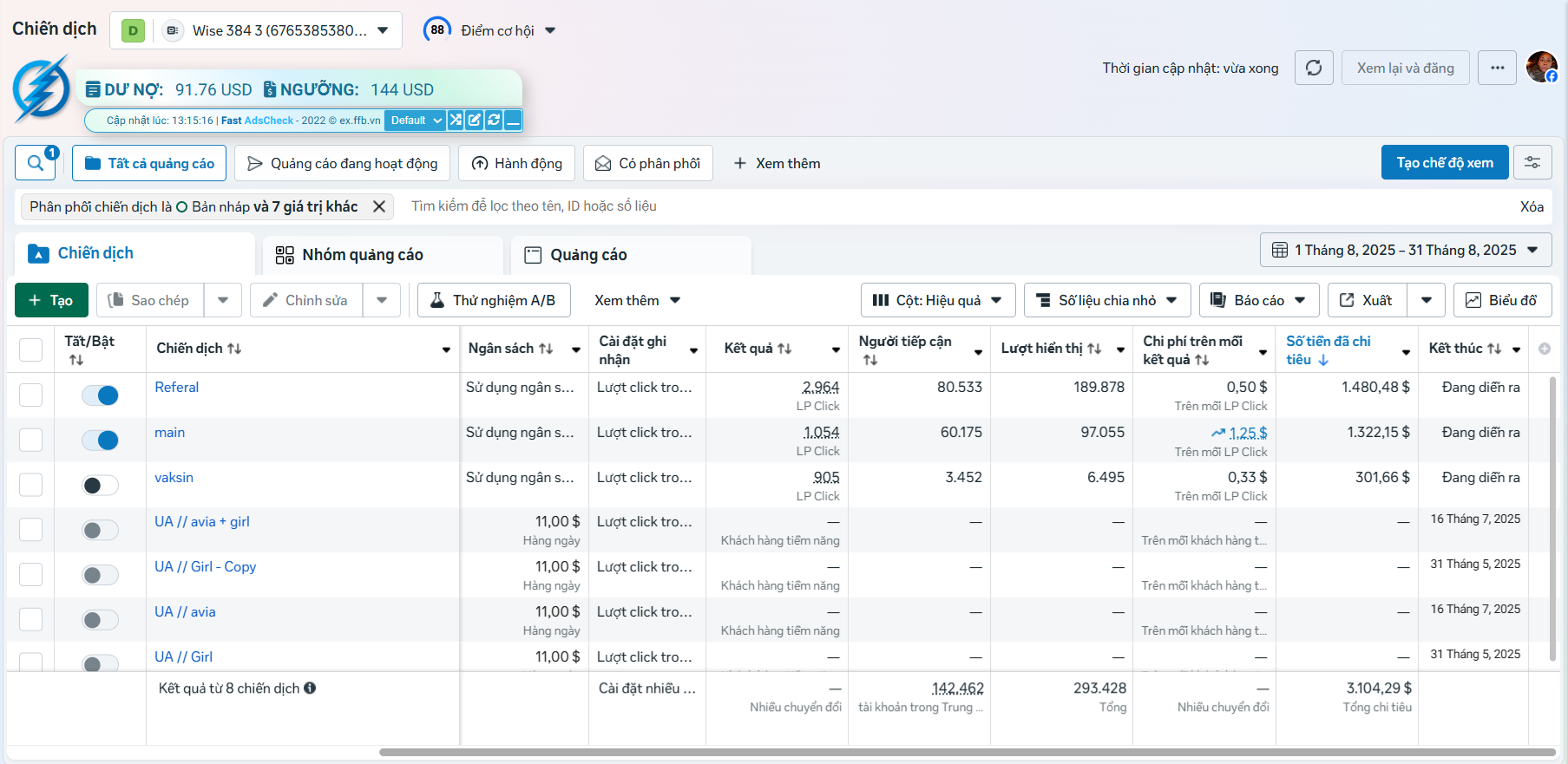The image size is (1568, 764).
Task: Open the Default selector in AdsCheck bar
Action: [x=416, y=120]
